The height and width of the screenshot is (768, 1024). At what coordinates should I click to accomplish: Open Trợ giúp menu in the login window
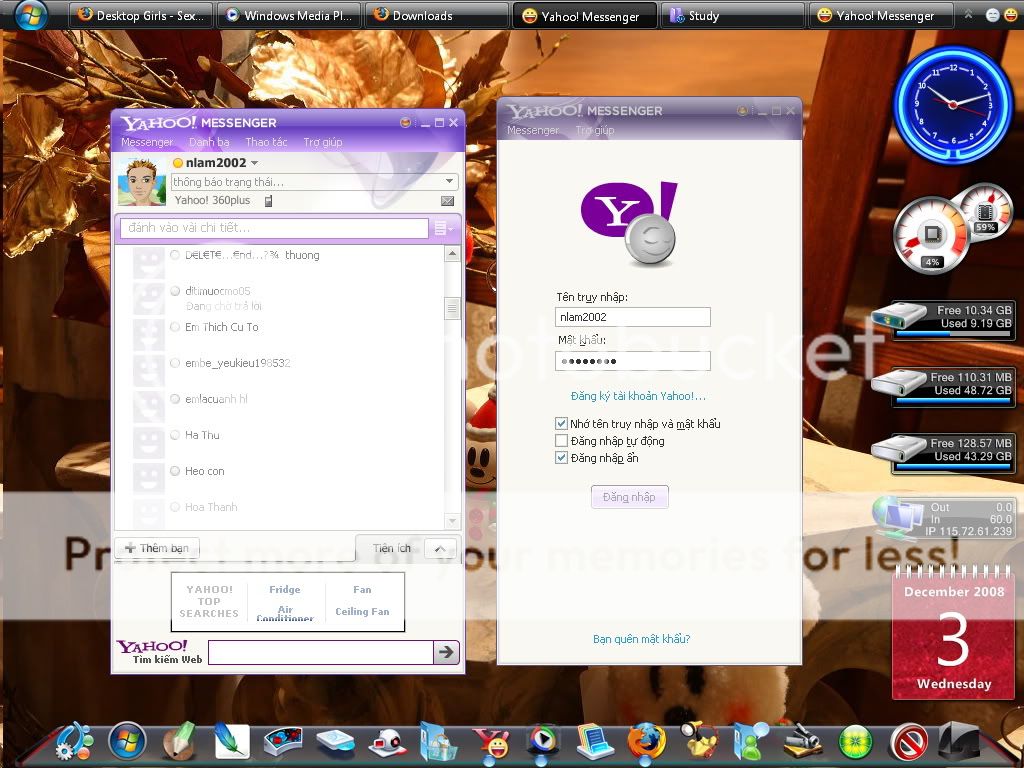coord(595,131)
